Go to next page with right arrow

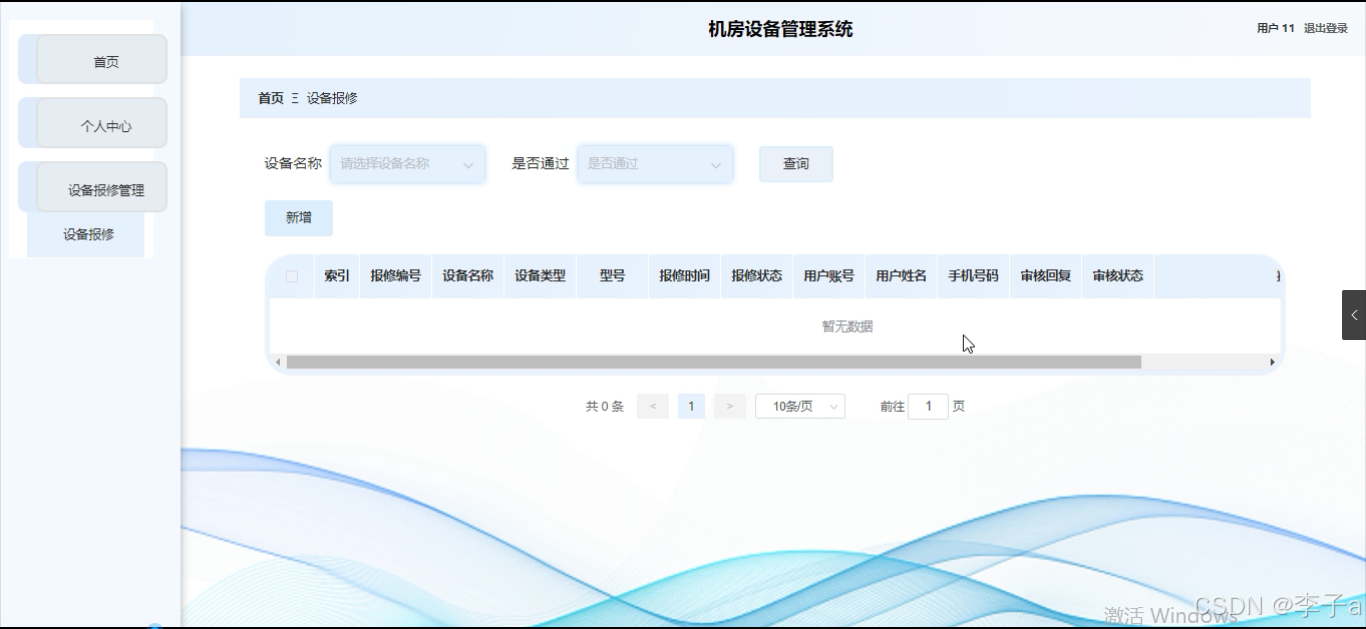coord(730,406)
